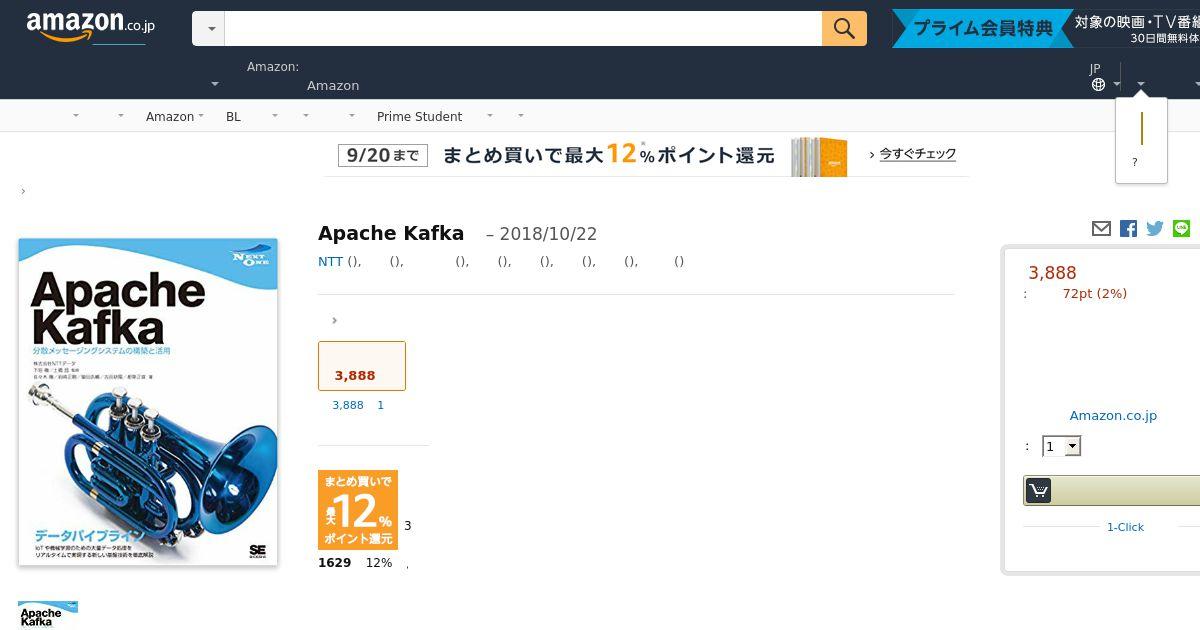This screenshot has height=630, width=1200.
Task: Click the 72pt (2%) points text
Action: (1095, 293)
